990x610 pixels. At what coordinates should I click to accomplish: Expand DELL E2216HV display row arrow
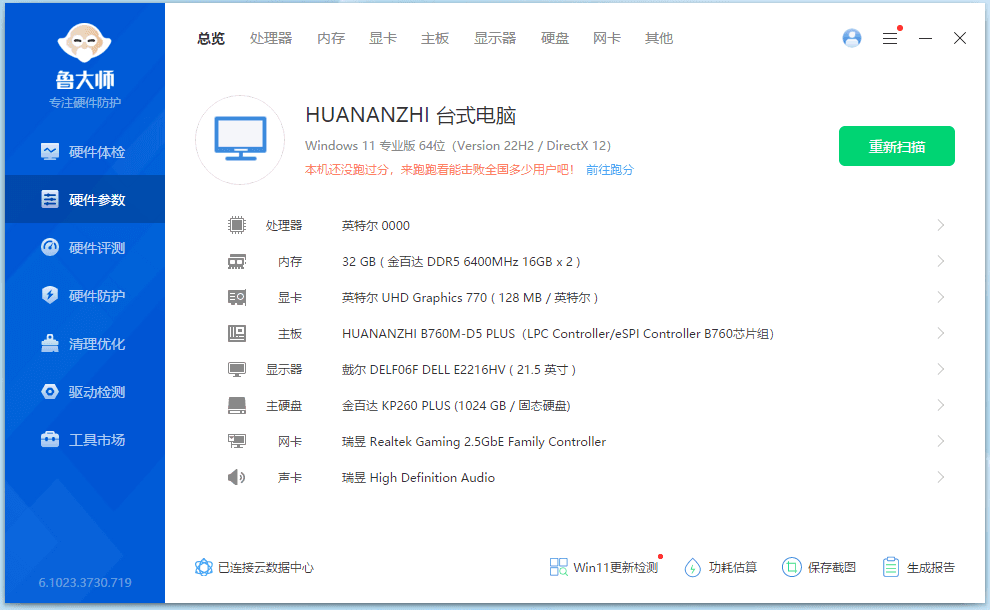tap(941, 369)
